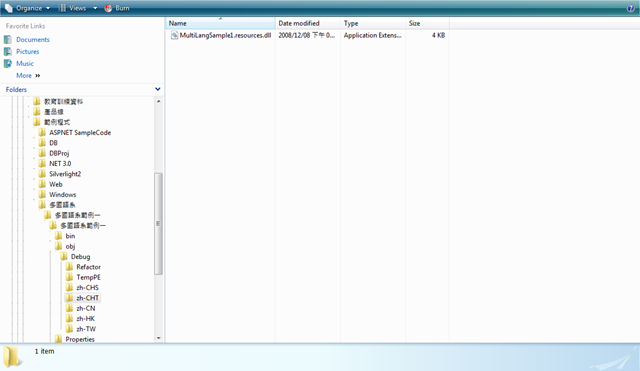
Task: Click the file date 2008/12/08 cell
Action: 307,35
